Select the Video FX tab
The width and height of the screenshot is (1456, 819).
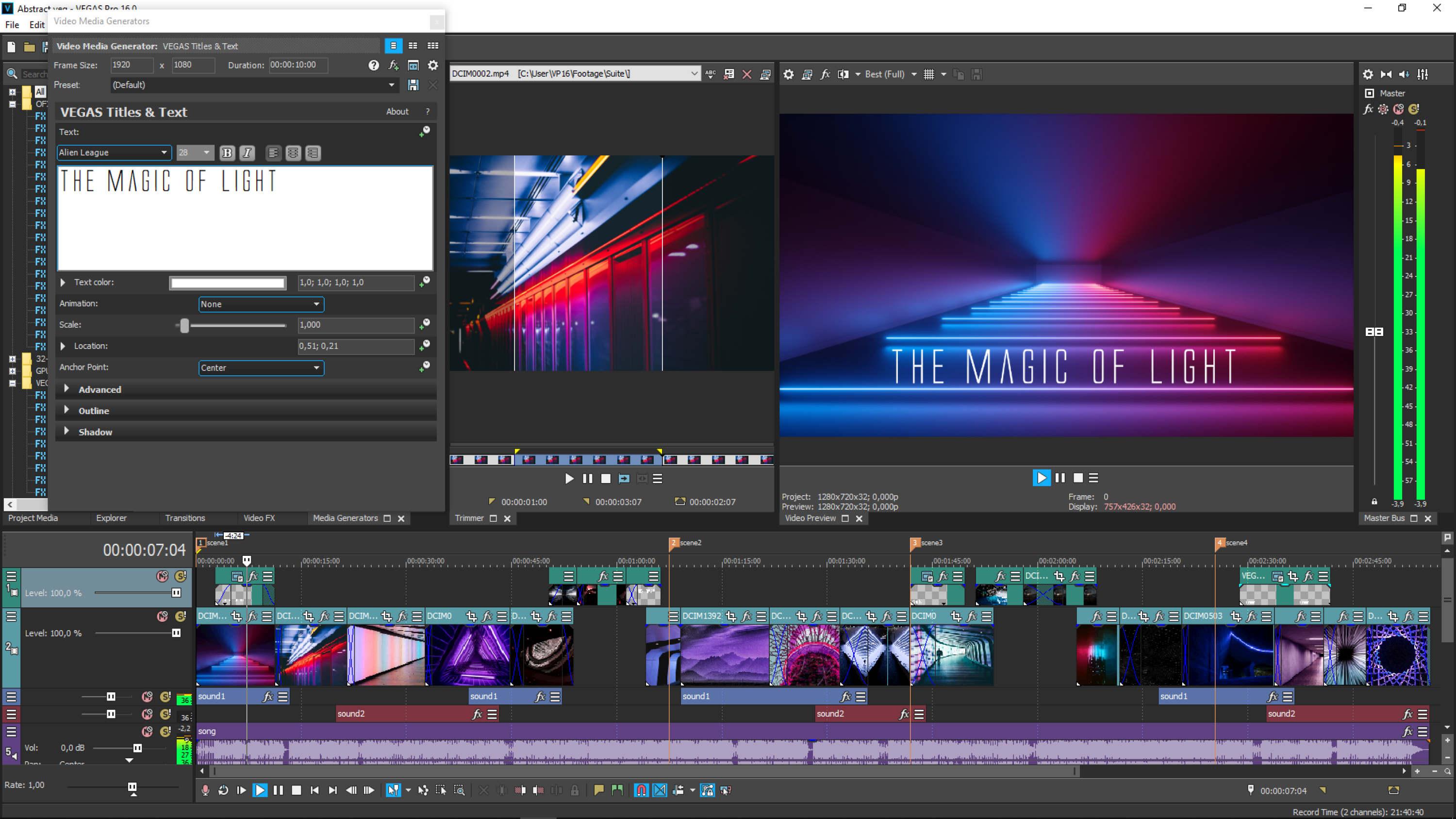[258, 518]
